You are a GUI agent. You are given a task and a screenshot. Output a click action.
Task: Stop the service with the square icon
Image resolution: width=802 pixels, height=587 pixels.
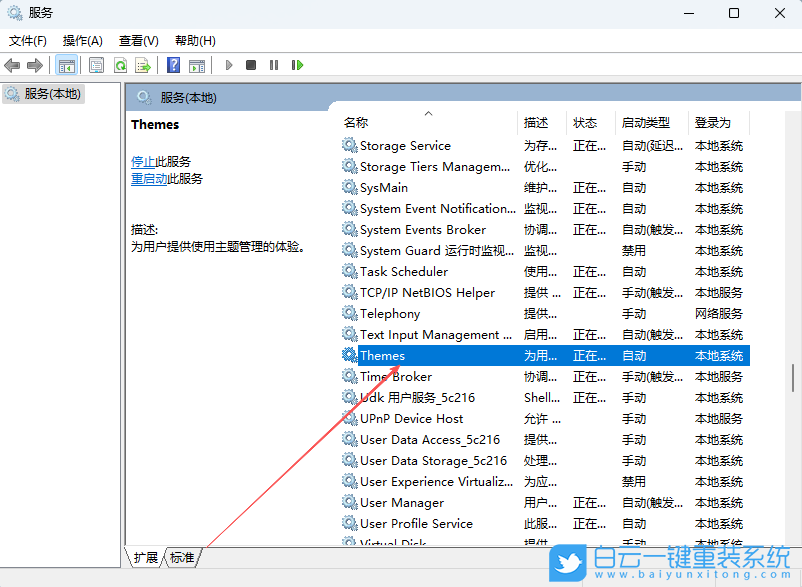[x=253, y=65]
